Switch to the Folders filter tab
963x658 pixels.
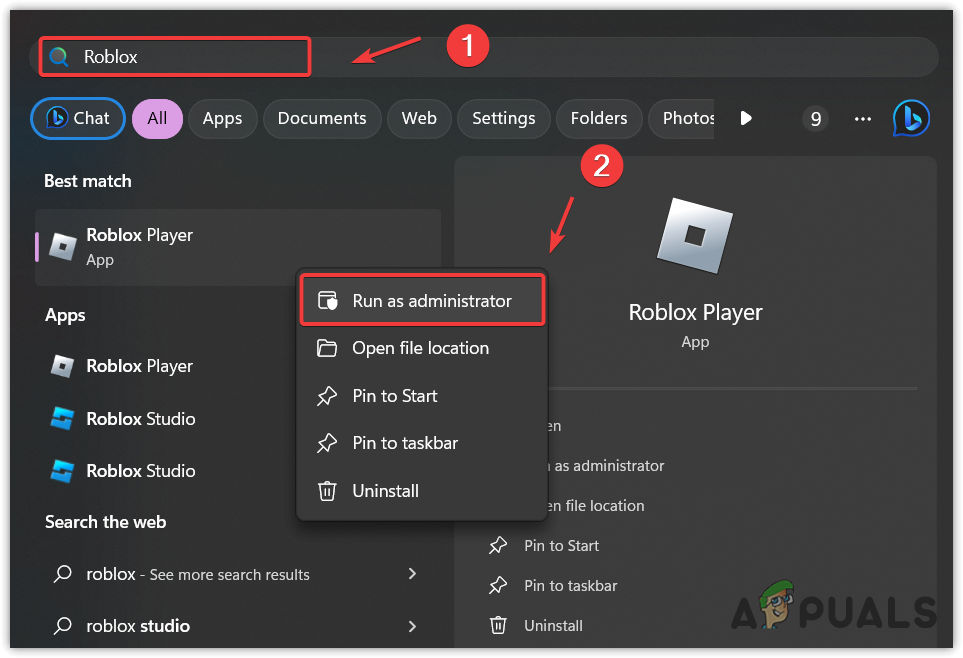599,118
